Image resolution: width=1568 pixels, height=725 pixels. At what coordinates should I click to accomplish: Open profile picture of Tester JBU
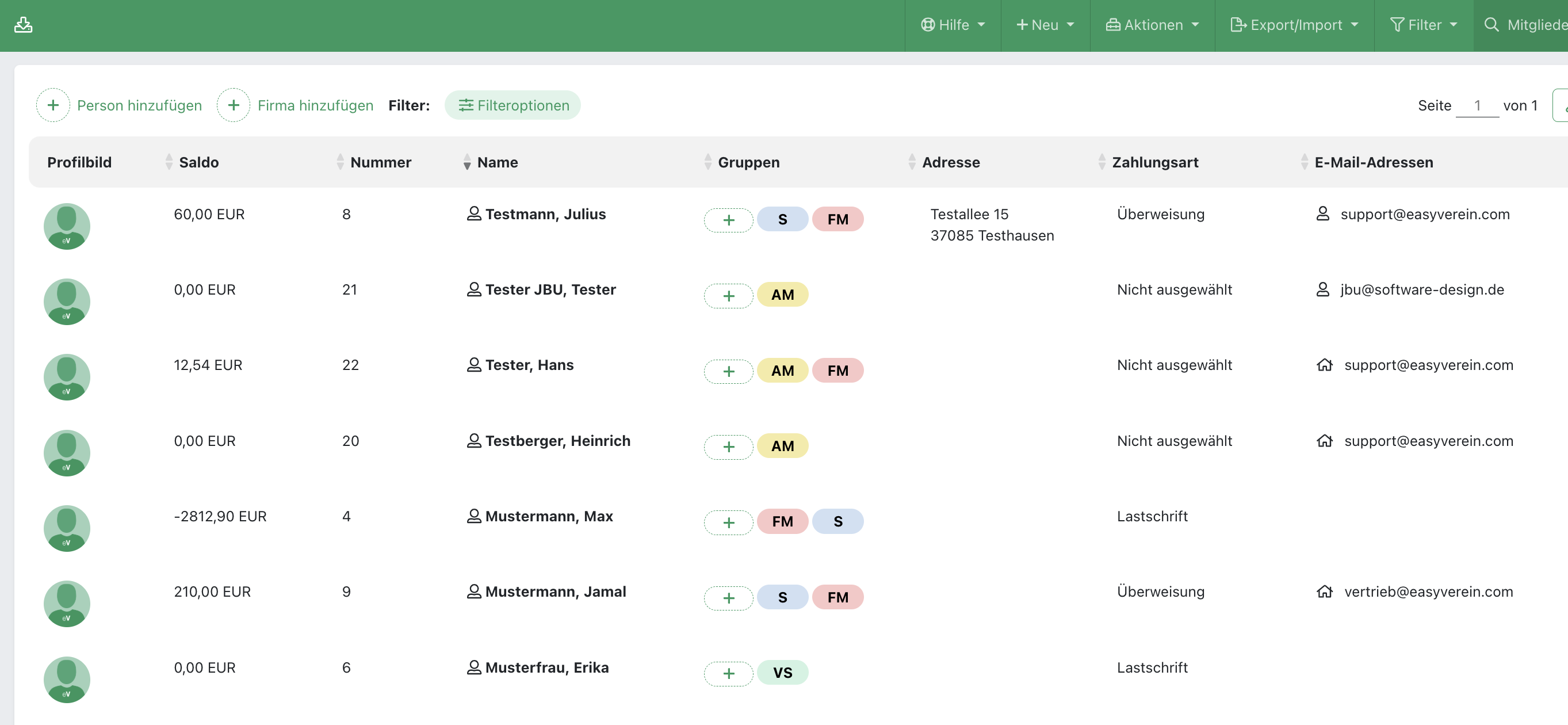point(67,302)
